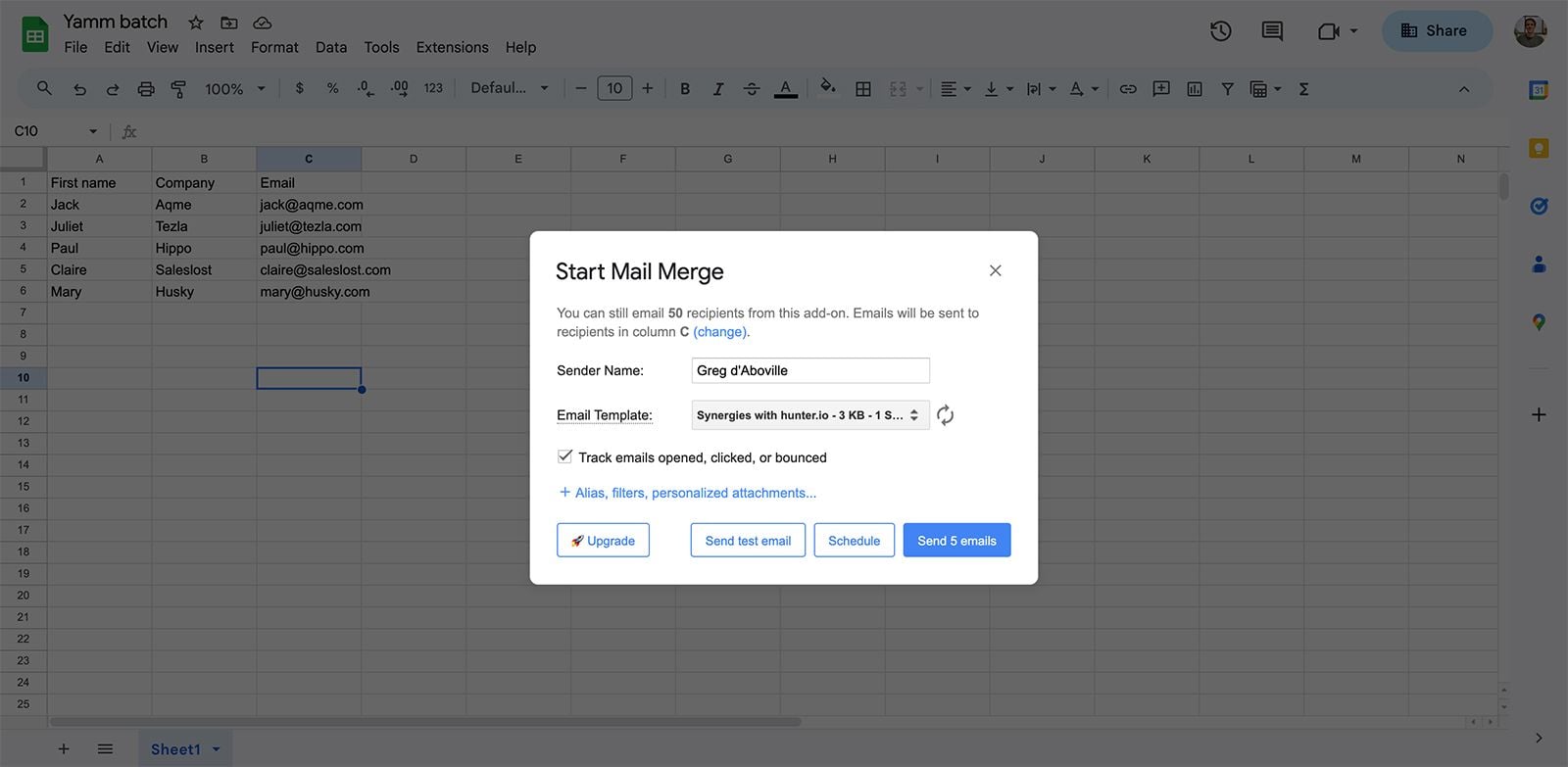Viewport: 1568px width, 767px height.
Task: Select the Sheet1 tab
Action: tap(185, 749)
